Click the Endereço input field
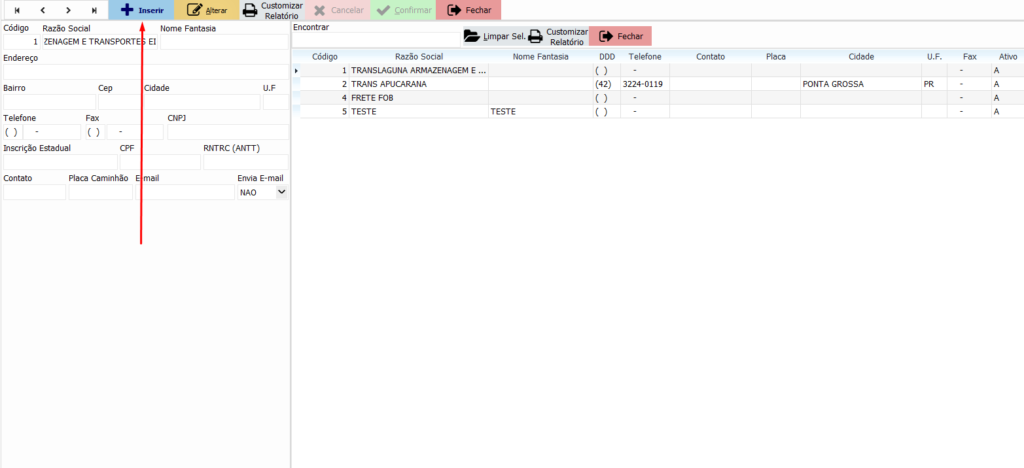Screen dimensions: 1024x468 coord(145,72)
